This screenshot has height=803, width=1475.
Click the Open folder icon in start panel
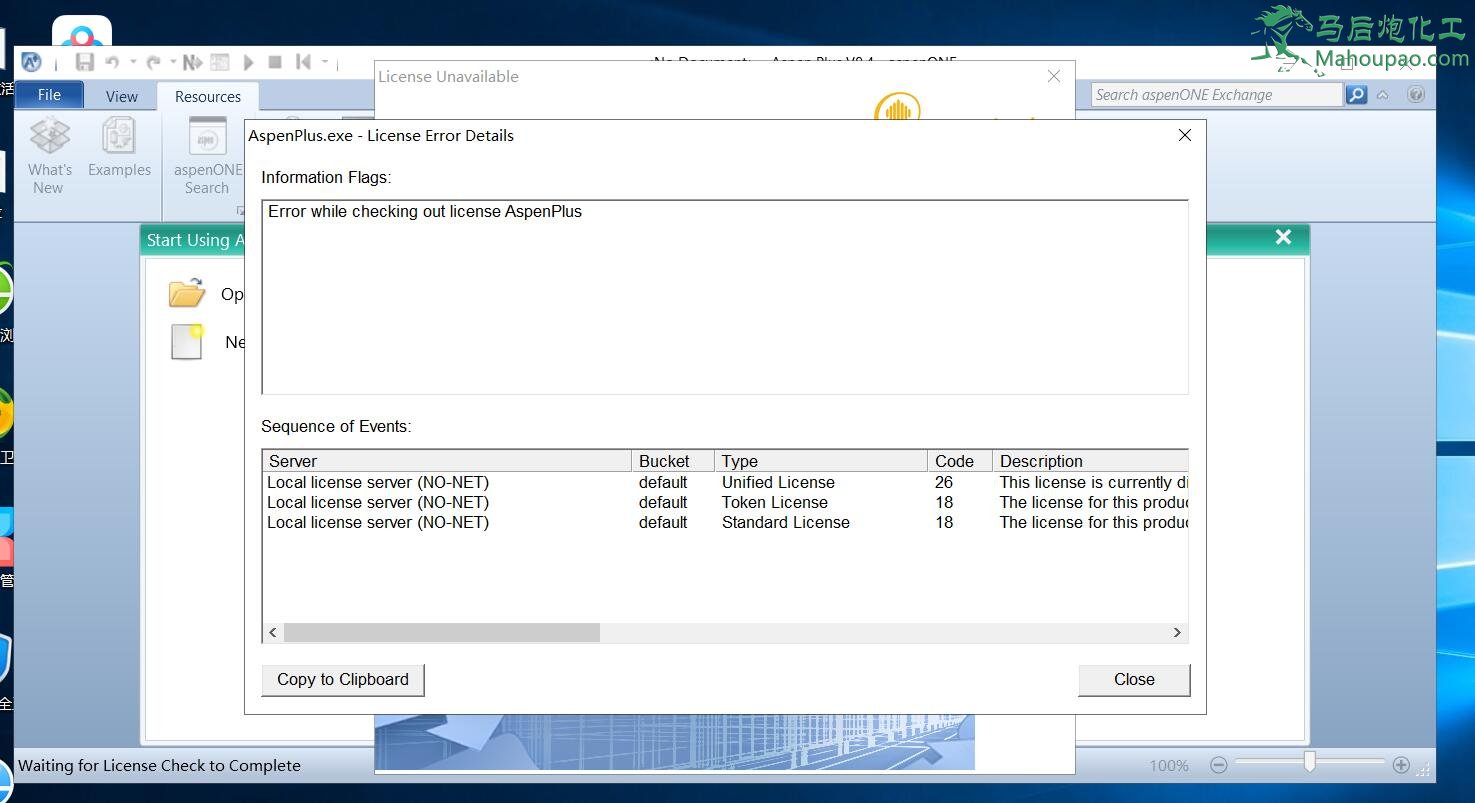pos(187,293)
